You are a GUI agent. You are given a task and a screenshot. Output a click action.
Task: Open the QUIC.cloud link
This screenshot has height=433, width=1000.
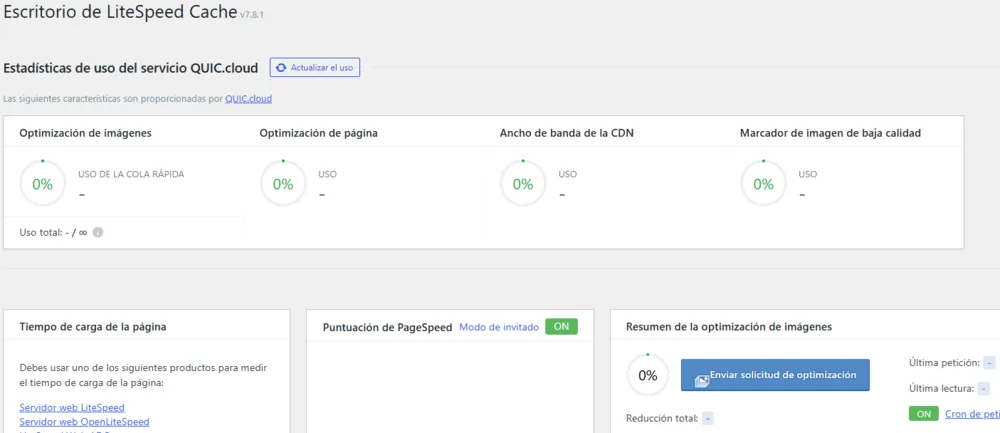click(249, 99)
